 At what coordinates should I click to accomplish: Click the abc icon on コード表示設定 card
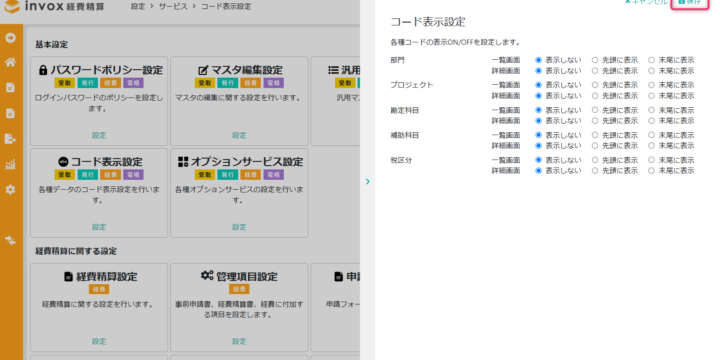[x=63, y=162]
